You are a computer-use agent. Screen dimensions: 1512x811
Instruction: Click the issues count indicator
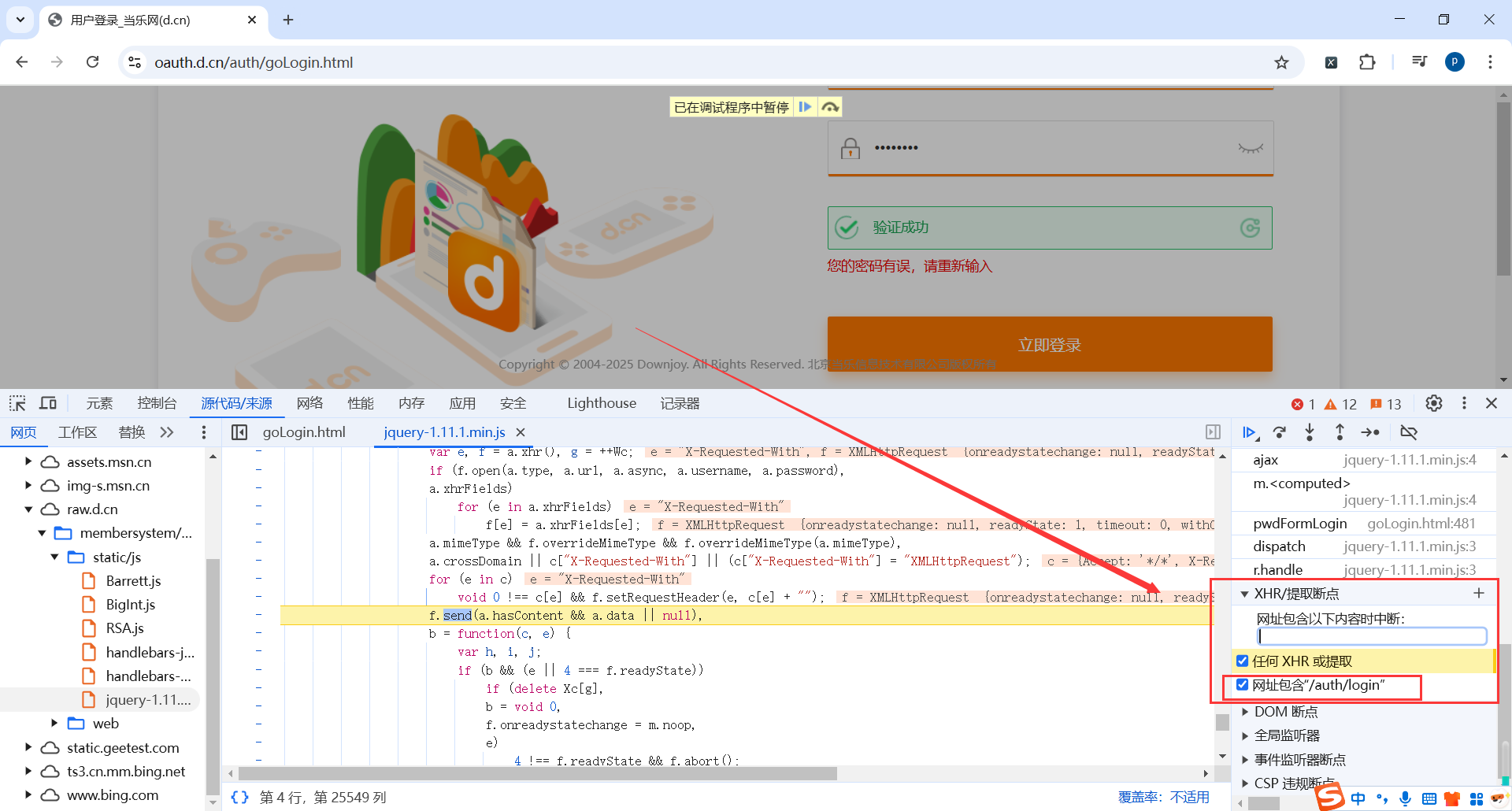pos(1385,404)
